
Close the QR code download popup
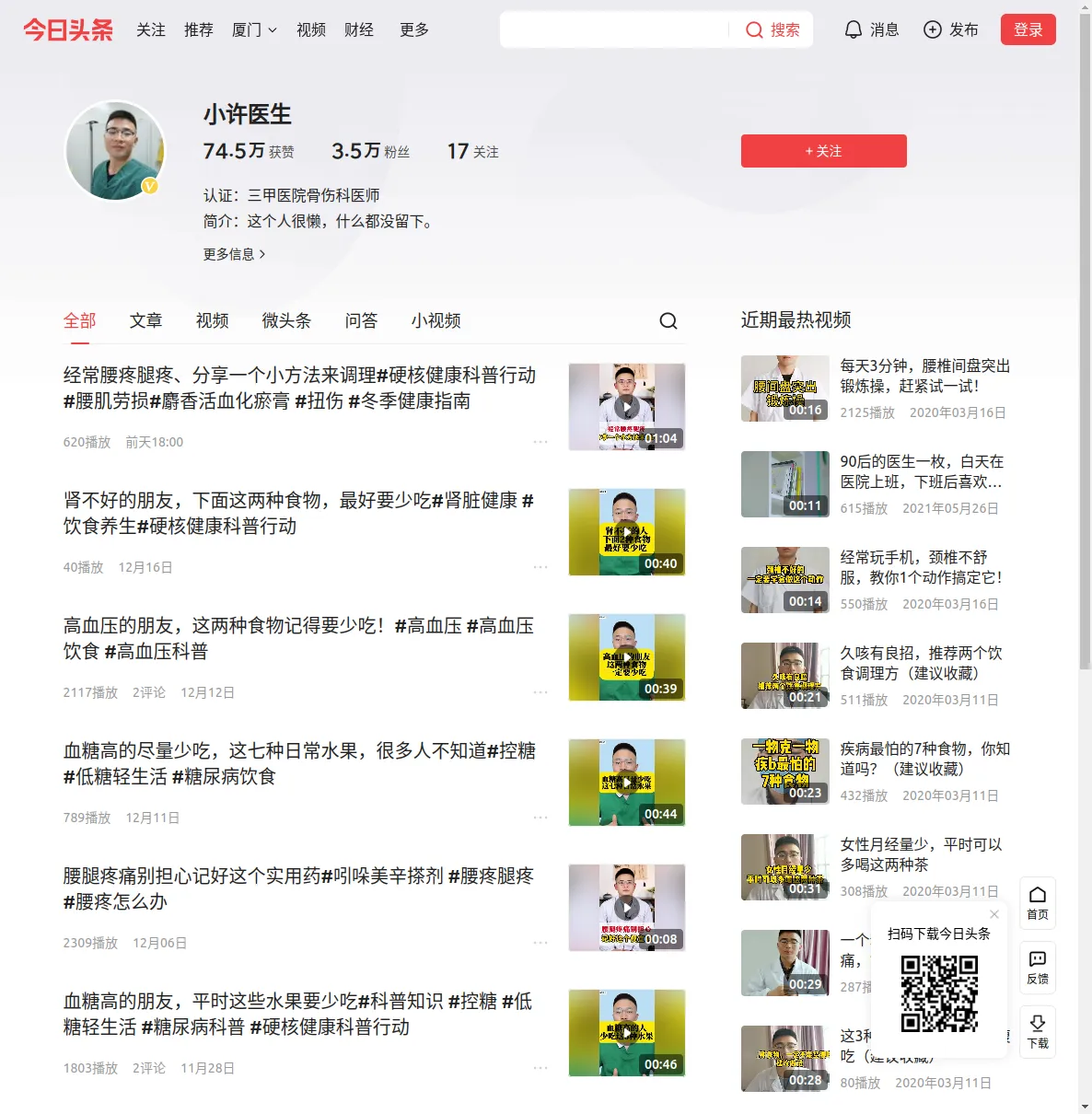(994, 914)
